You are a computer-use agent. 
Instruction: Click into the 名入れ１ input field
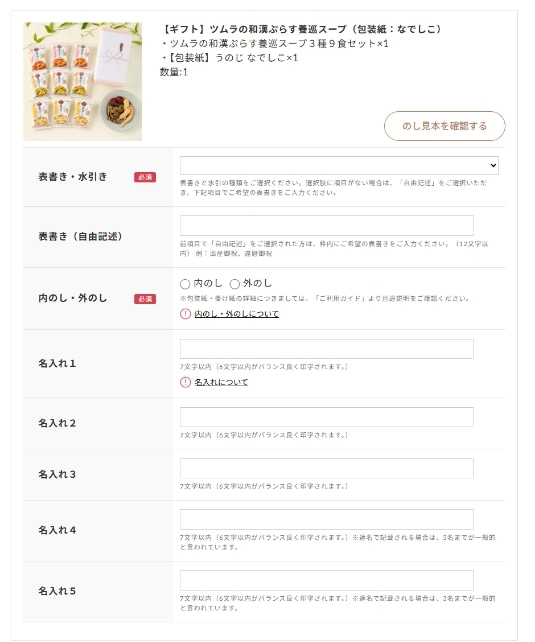pos(327,349)
